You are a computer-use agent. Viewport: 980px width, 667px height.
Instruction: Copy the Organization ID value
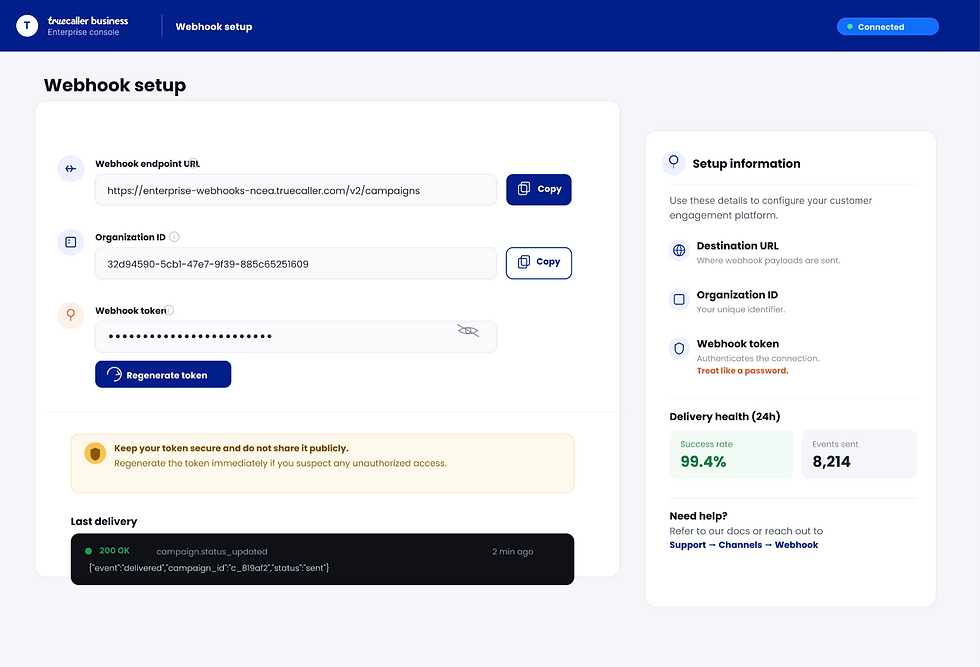click(x=539, y=263)
